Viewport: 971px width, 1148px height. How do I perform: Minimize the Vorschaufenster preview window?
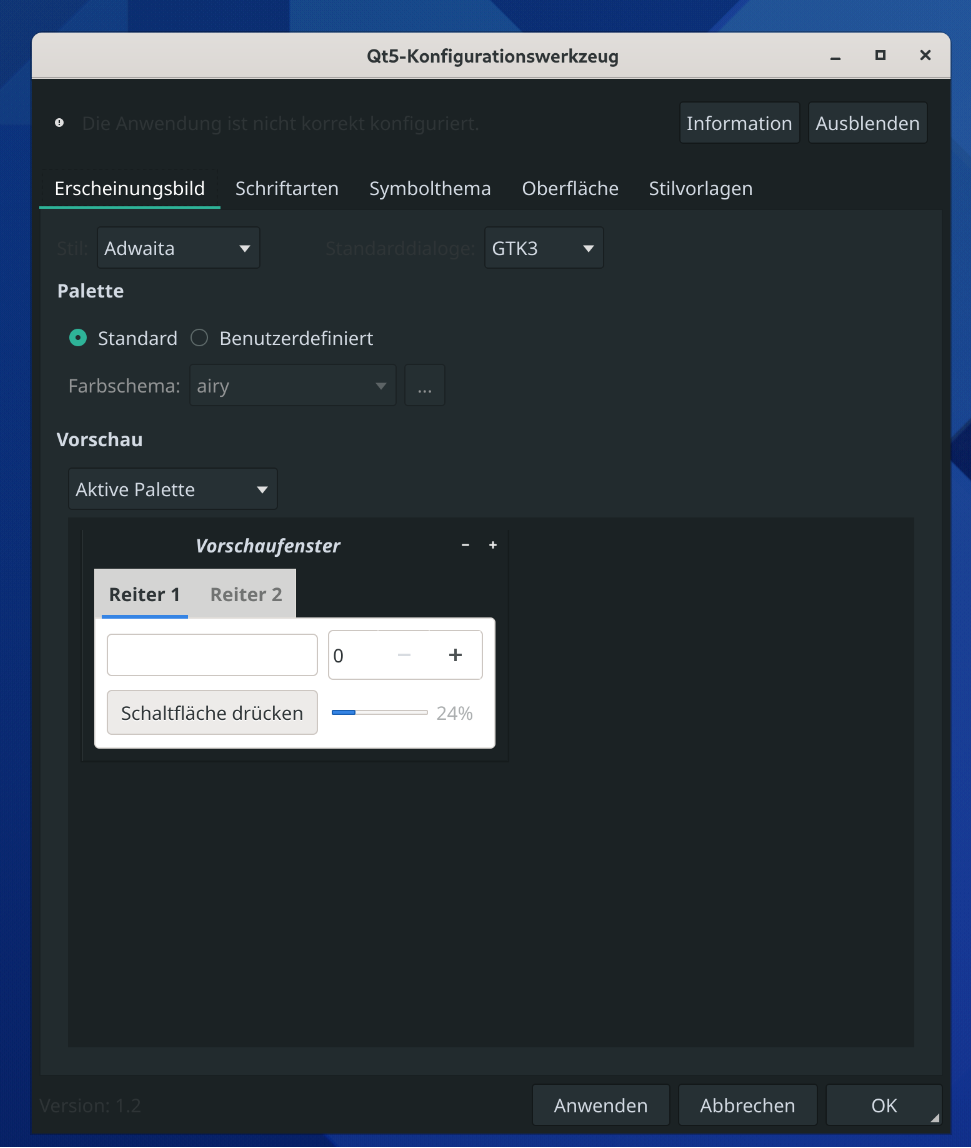[465, 545]
